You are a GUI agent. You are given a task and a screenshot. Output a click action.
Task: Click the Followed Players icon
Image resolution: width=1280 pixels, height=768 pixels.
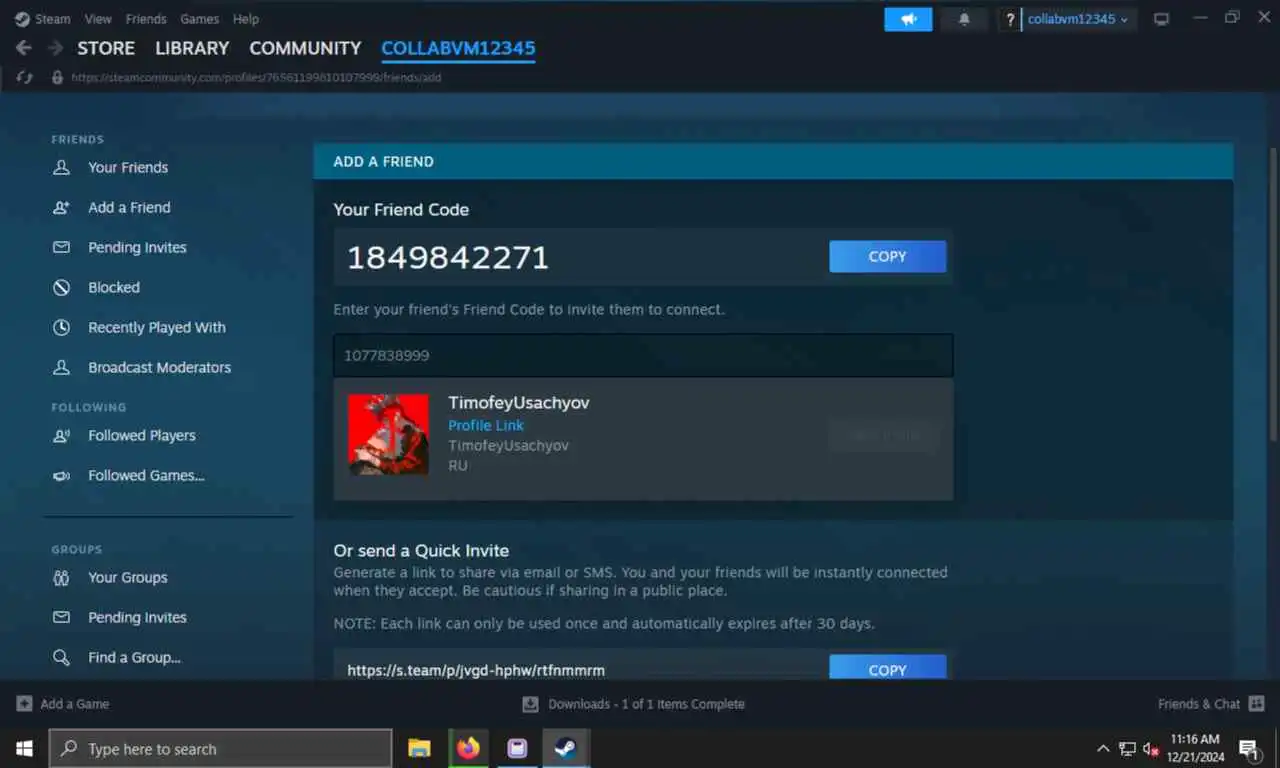pos(62,435)
